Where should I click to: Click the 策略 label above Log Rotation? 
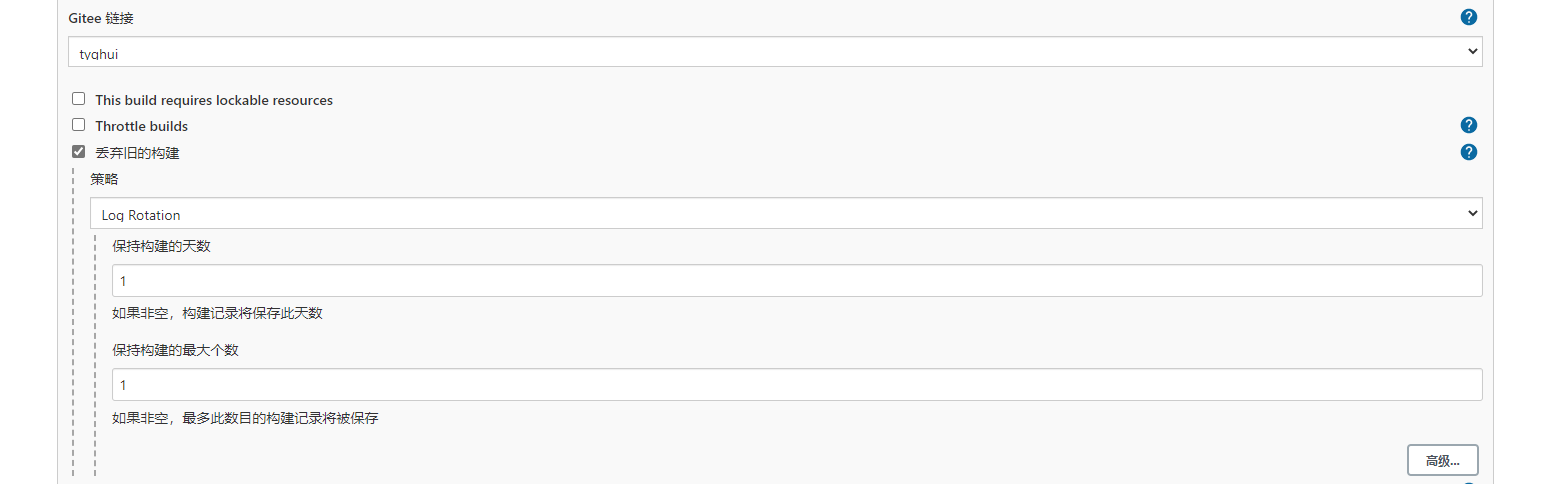coord(104,179)
